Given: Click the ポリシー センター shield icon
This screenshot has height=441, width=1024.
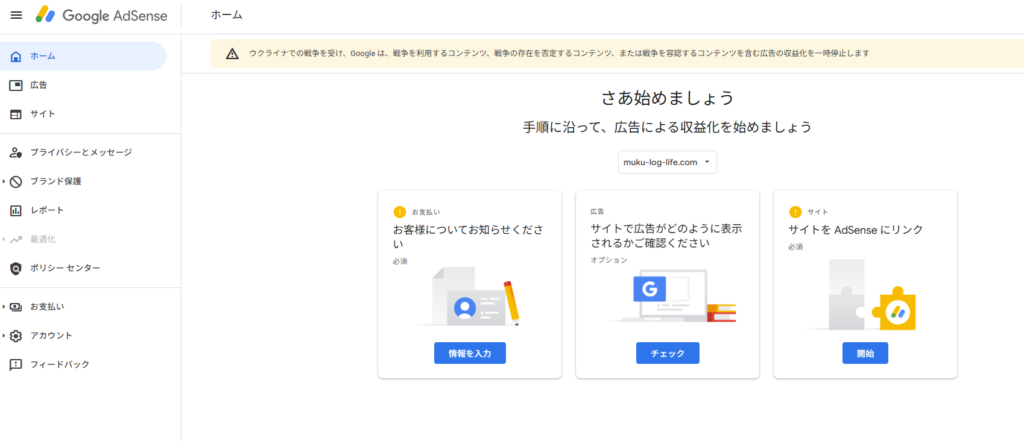Looking at the screenshot, I should tap(16, 268).
